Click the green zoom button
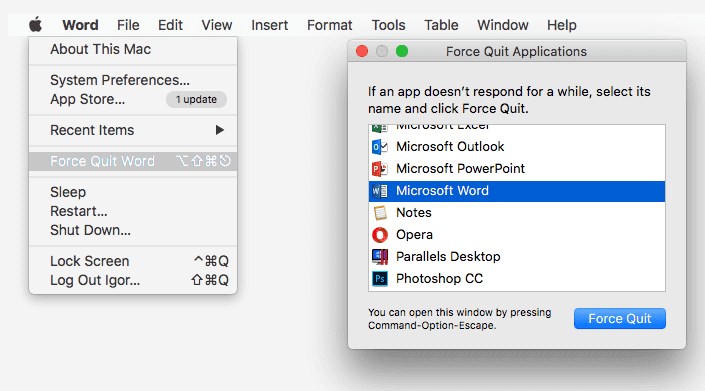 (402, 51)
